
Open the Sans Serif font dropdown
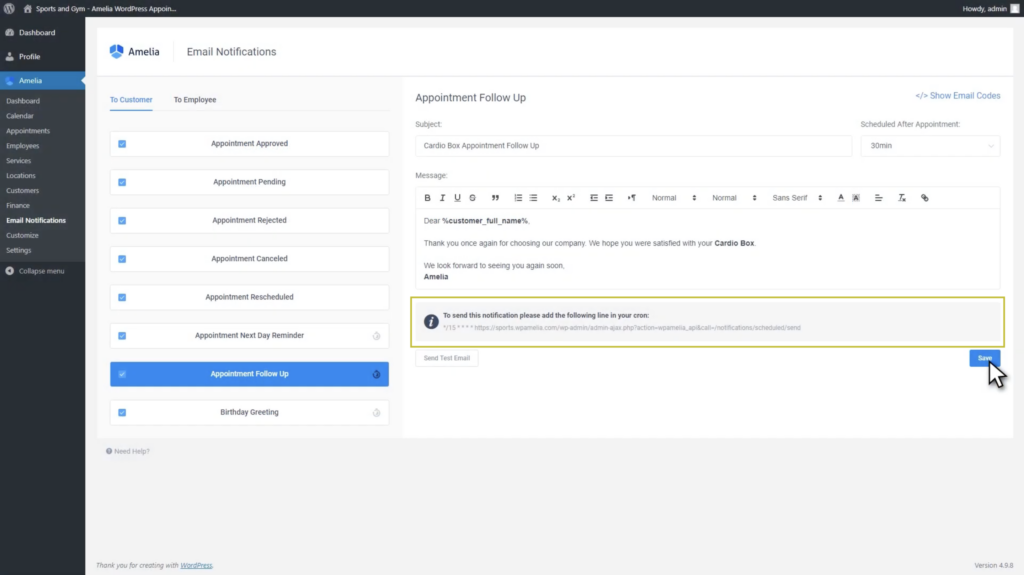click(797, 198)
